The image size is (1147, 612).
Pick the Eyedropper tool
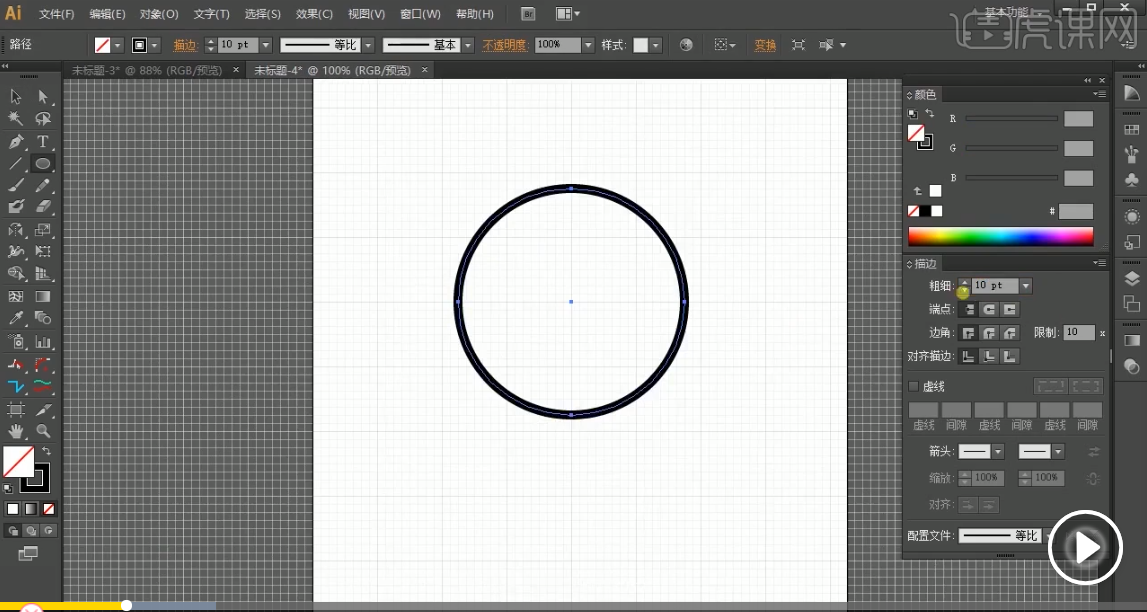coord(16,318)
